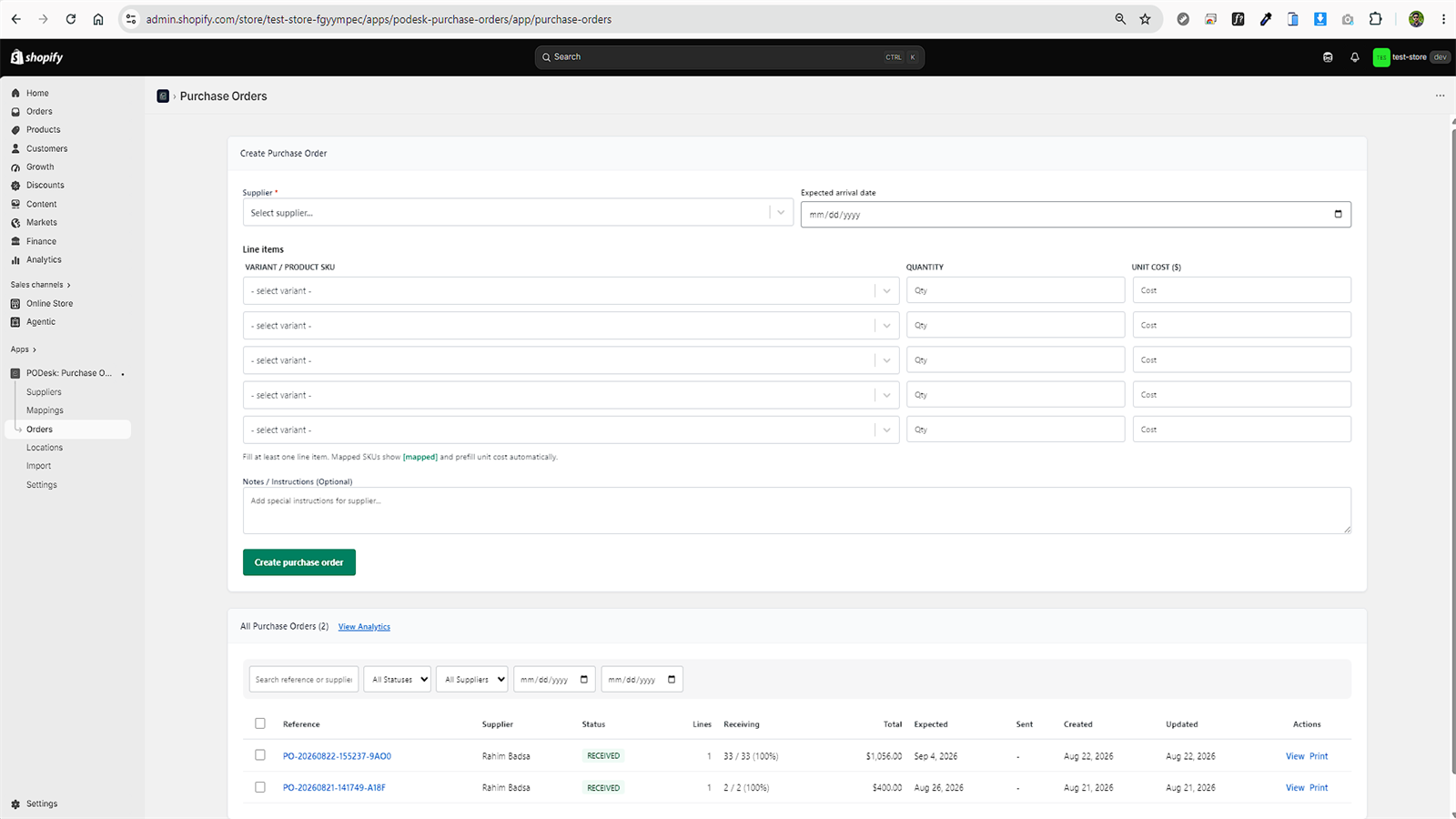Click the Agentic channel icon
Screen dimensions: 1456x819
point(15,322)
